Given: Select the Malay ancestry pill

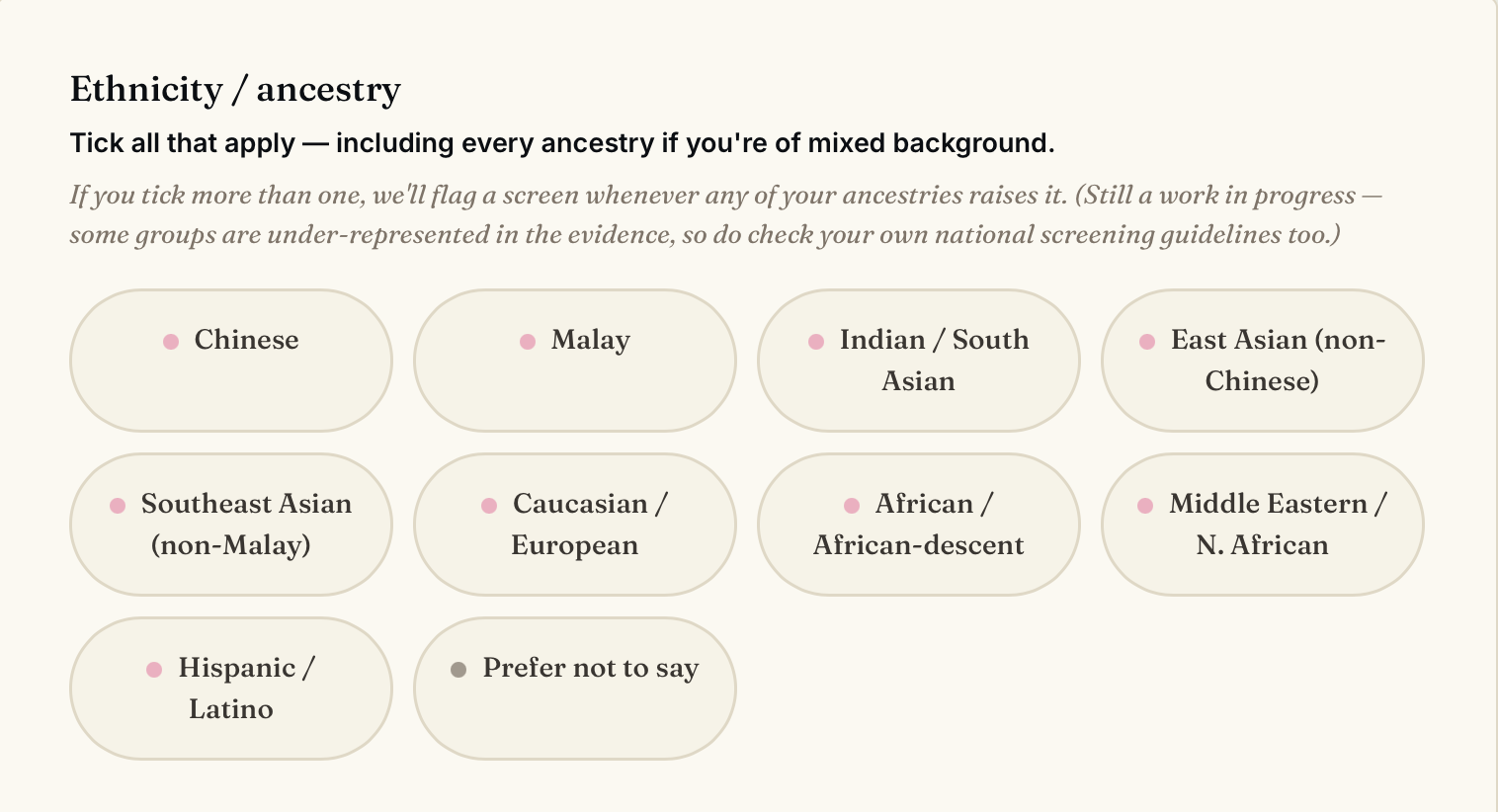Looking at the screenshot, I should tap(575, 361).
